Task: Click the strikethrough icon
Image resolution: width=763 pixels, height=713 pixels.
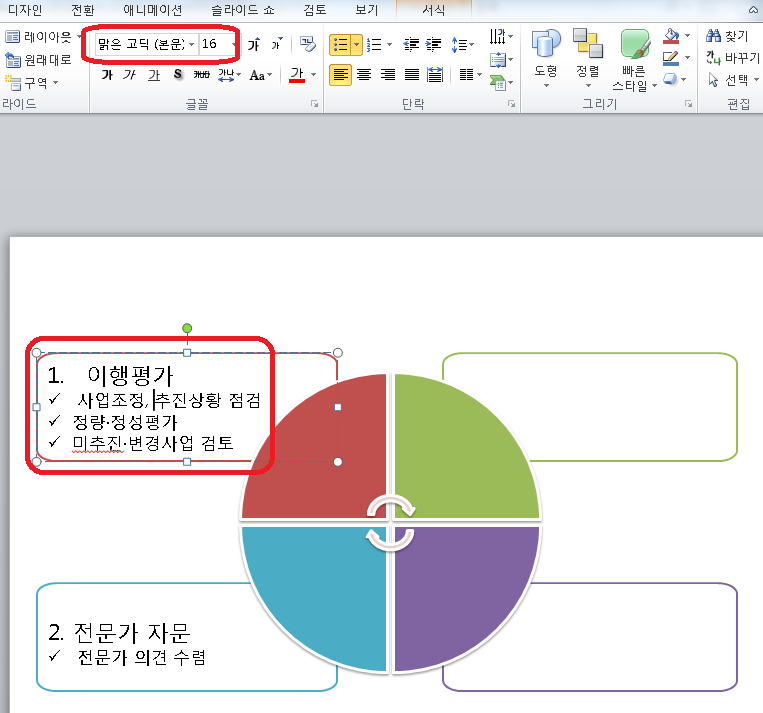Action: point(202,75)
